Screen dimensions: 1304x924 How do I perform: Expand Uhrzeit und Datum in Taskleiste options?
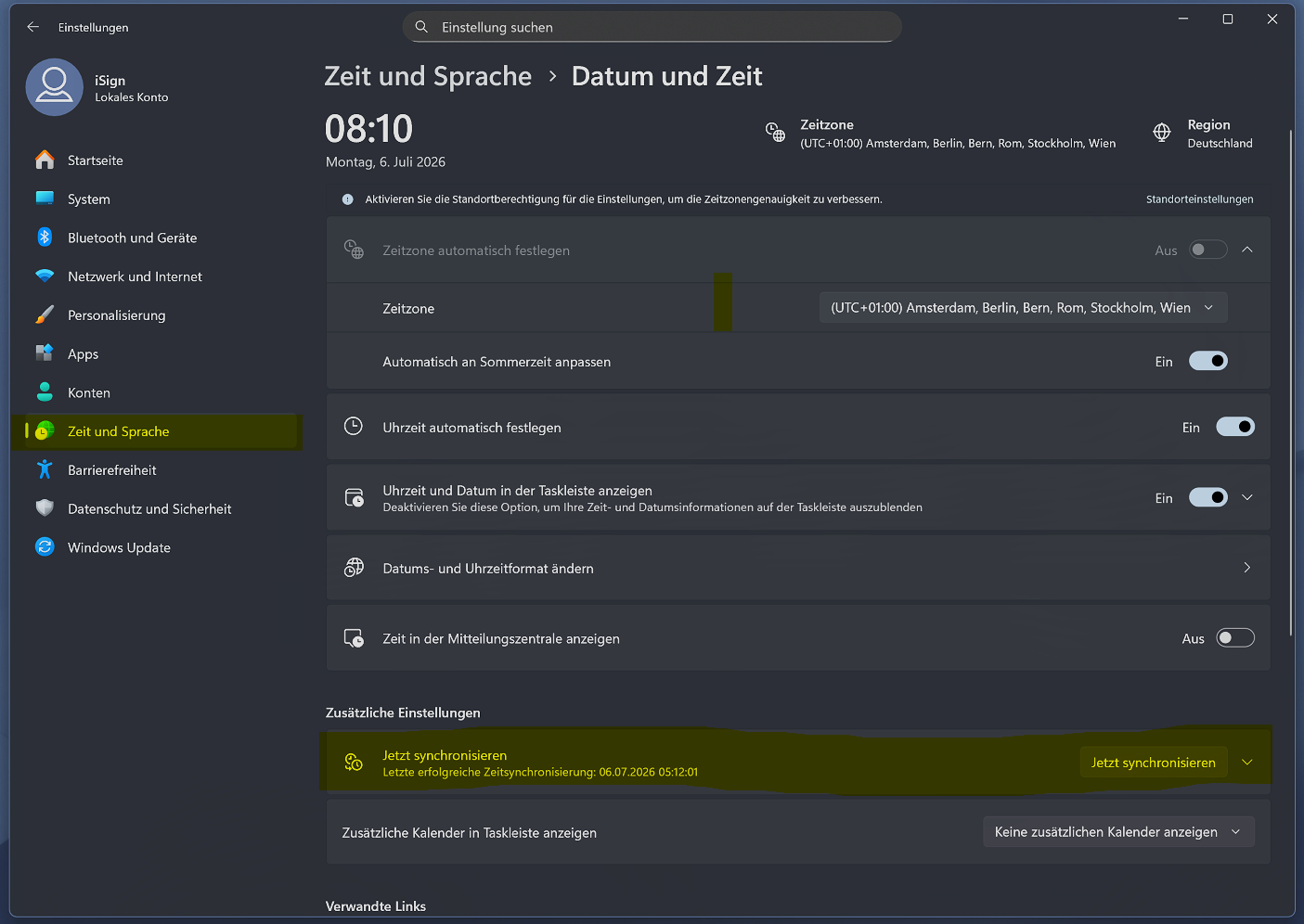tap(1247, 497)
